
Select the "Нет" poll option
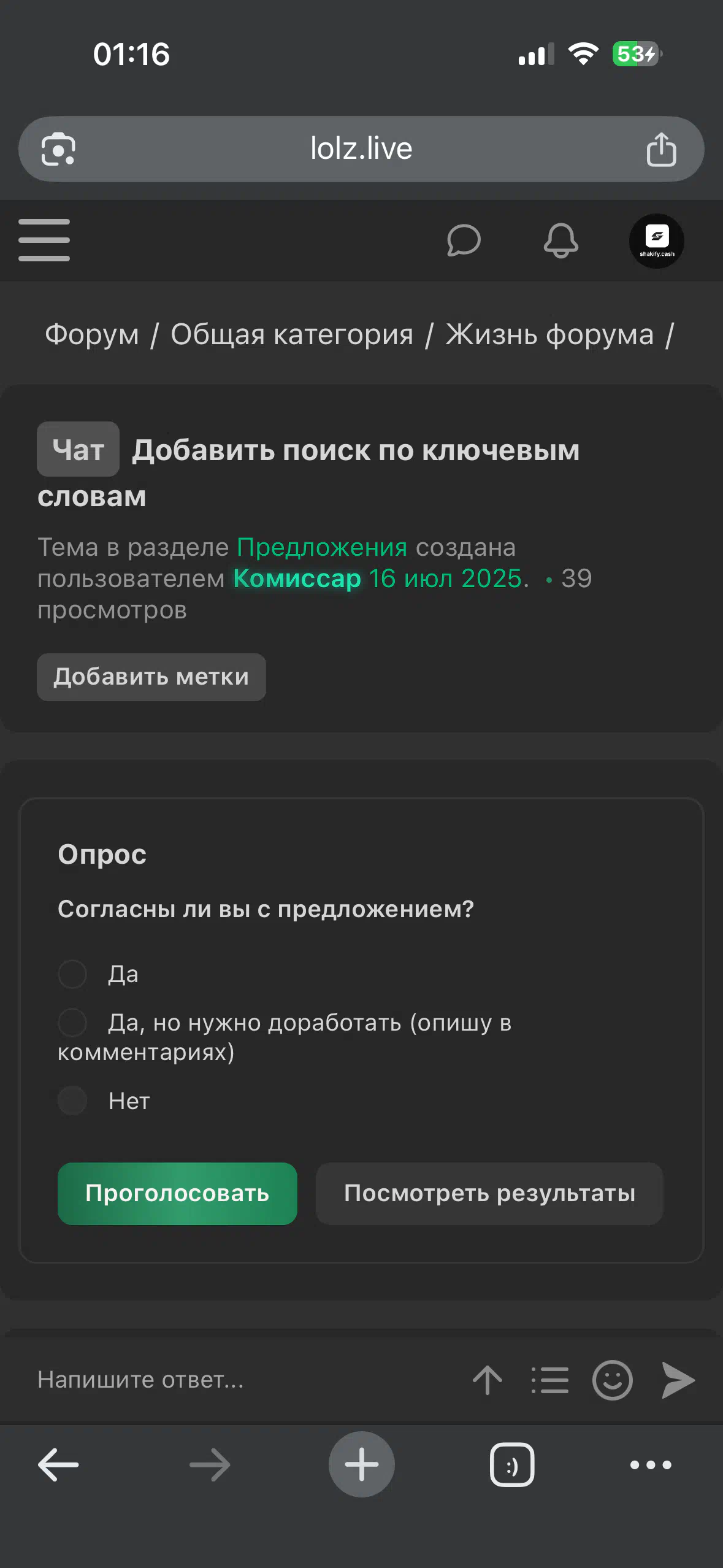[72, 1101]
